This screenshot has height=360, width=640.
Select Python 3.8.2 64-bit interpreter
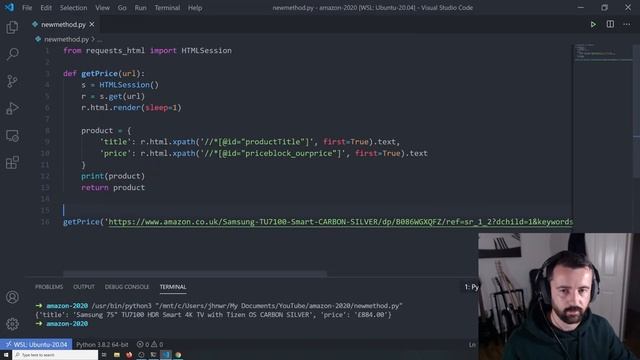[102, 344]
